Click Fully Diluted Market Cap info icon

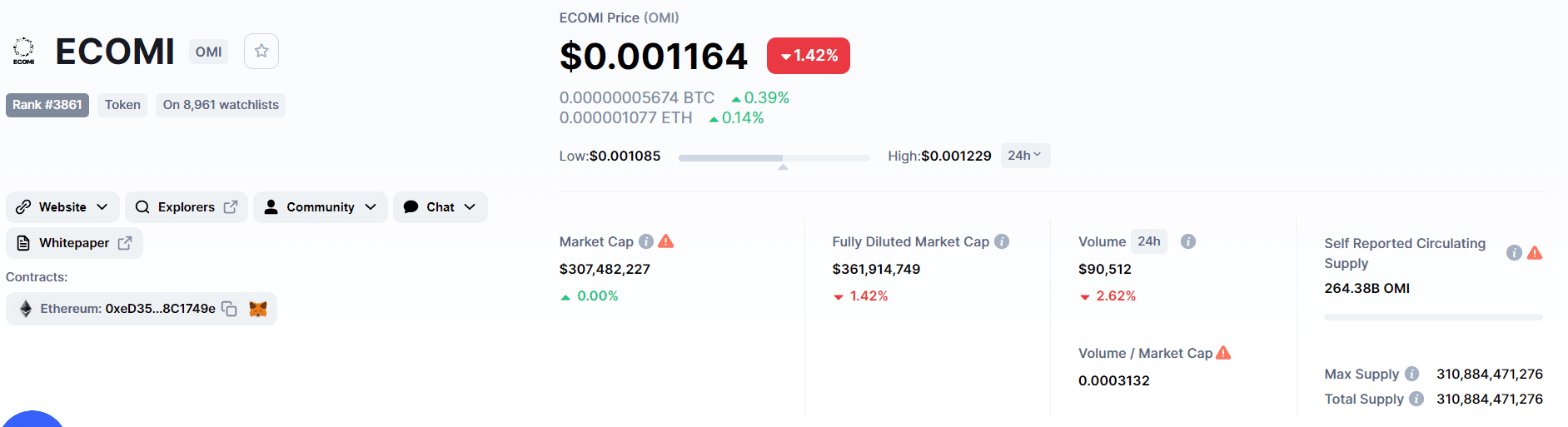click(x=1002, y=241)
